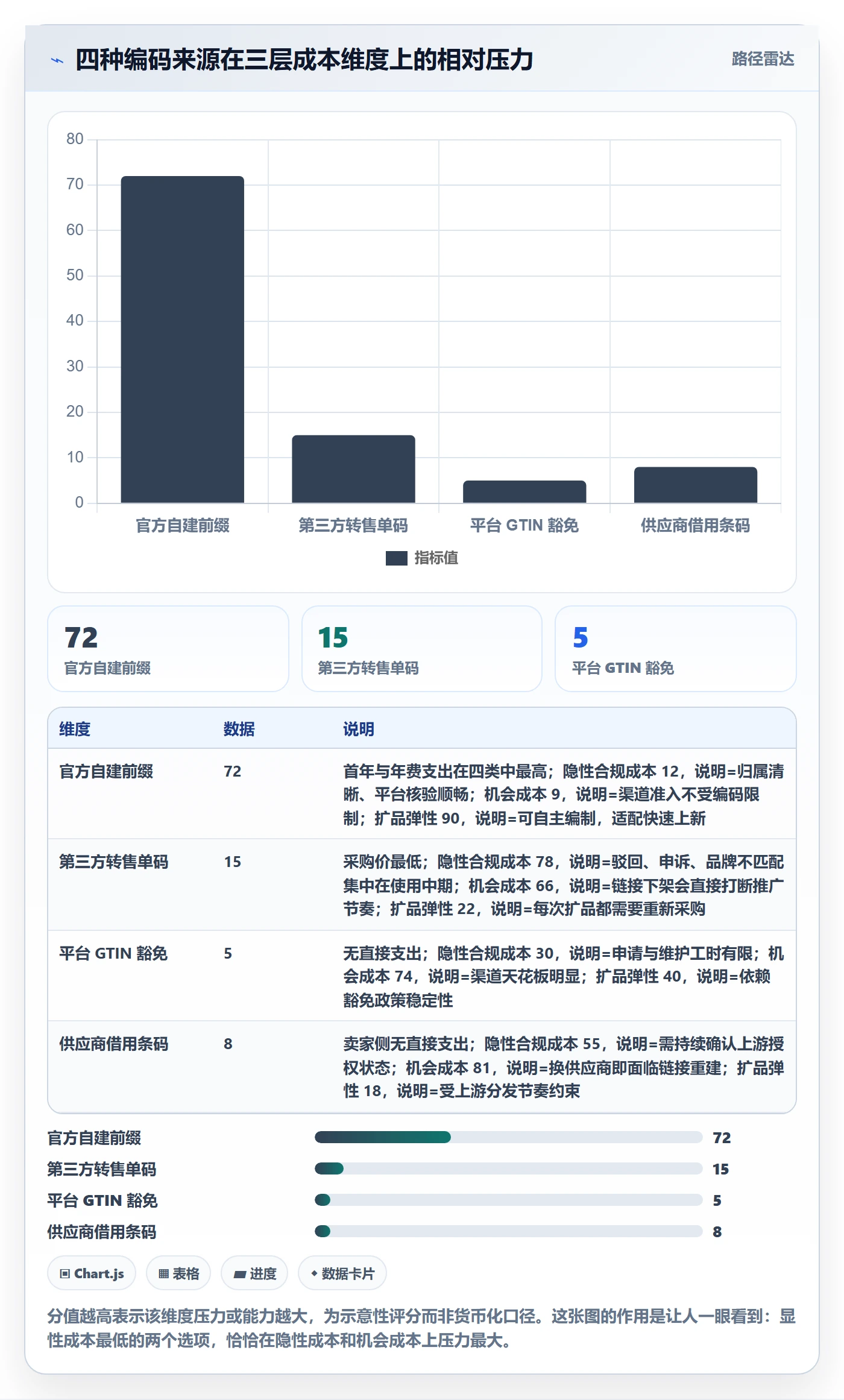Click the 官方自建前缀 progress bar
The image size is (844, 1400).
coord(509,1137)
